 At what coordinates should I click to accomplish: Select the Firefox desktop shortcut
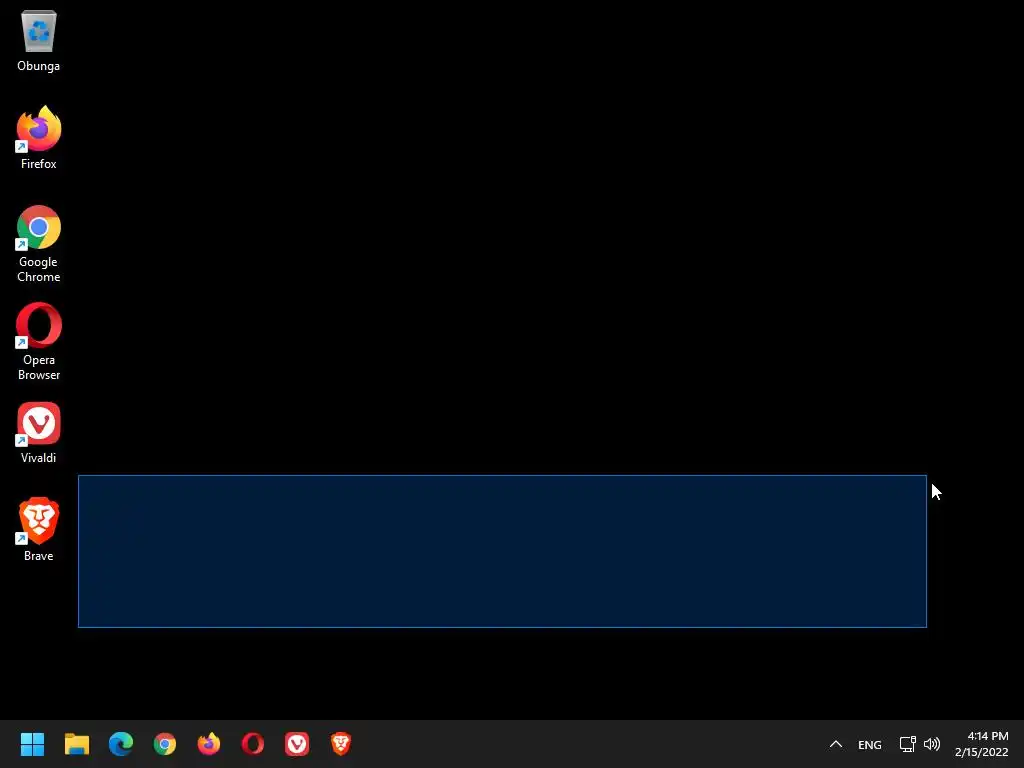pyautogui.click(x=39, y=138)
